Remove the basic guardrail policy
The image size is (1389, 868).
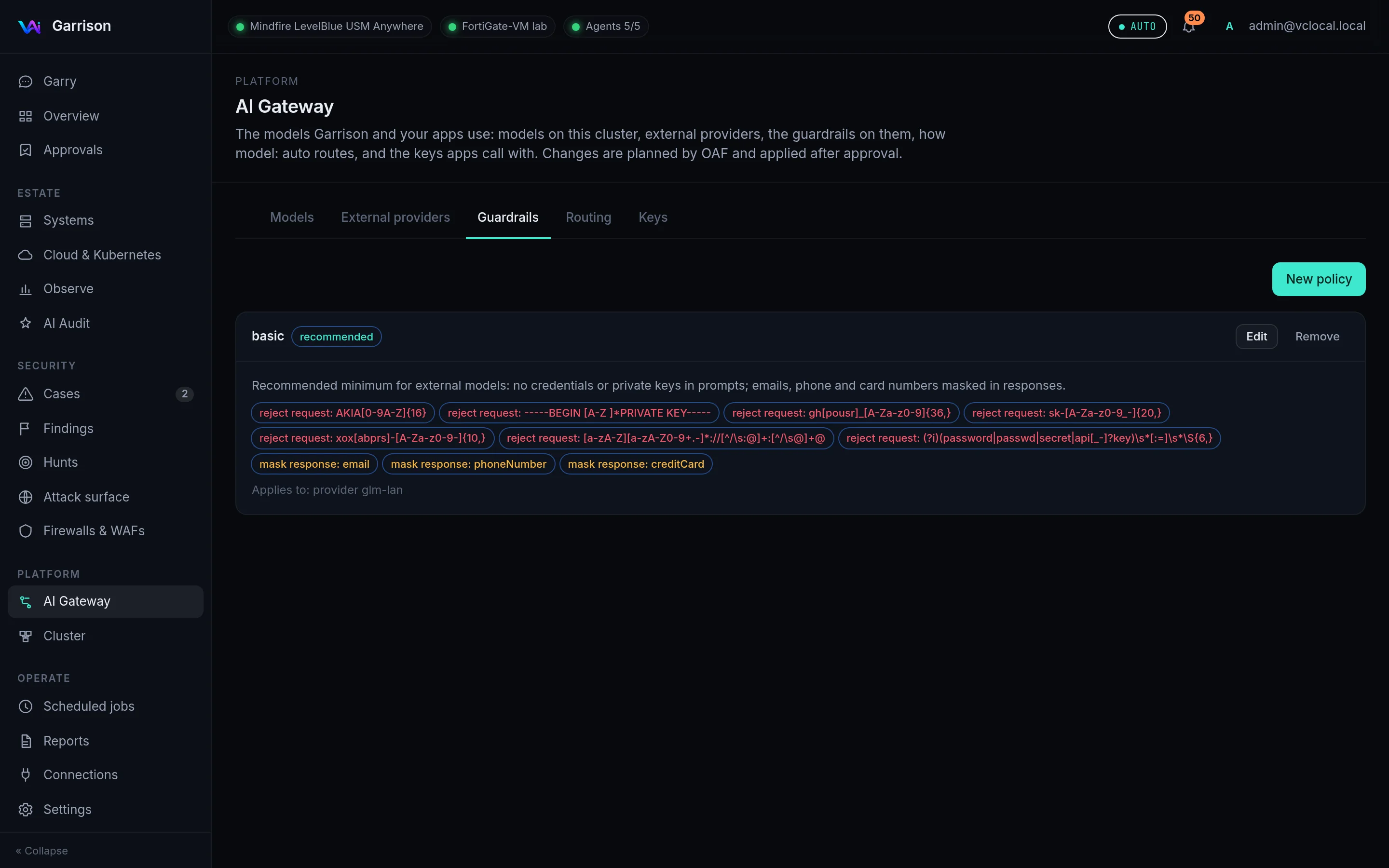coord(1317,337)
